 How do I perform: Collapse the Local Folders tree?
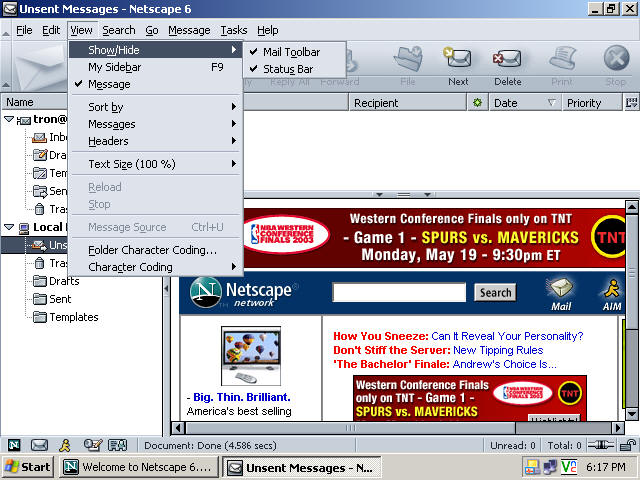[9, 227]
